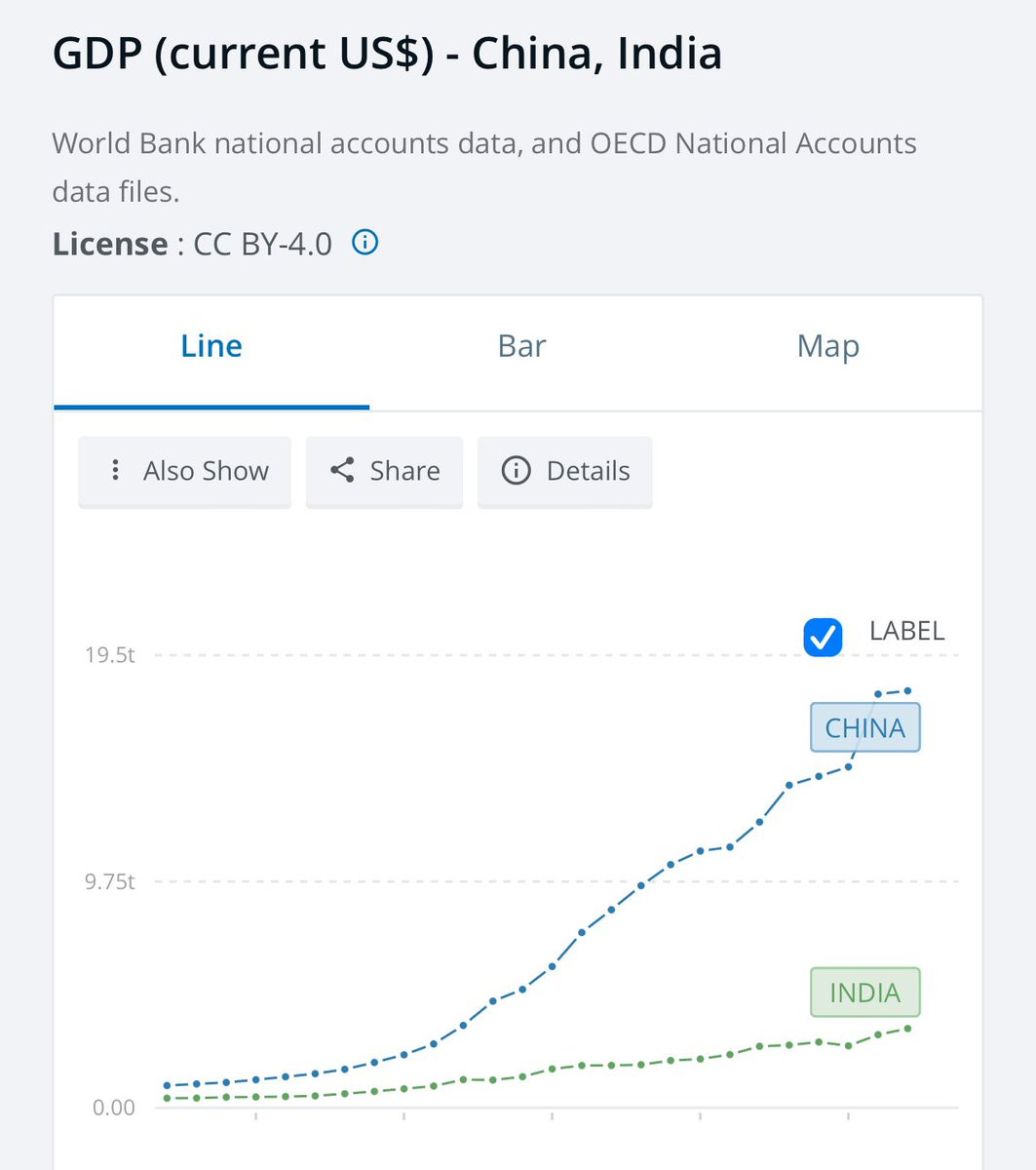Click the 19.5t axis label
1036x1170 pixels.
pyautogui.click(x=110, y=654)
